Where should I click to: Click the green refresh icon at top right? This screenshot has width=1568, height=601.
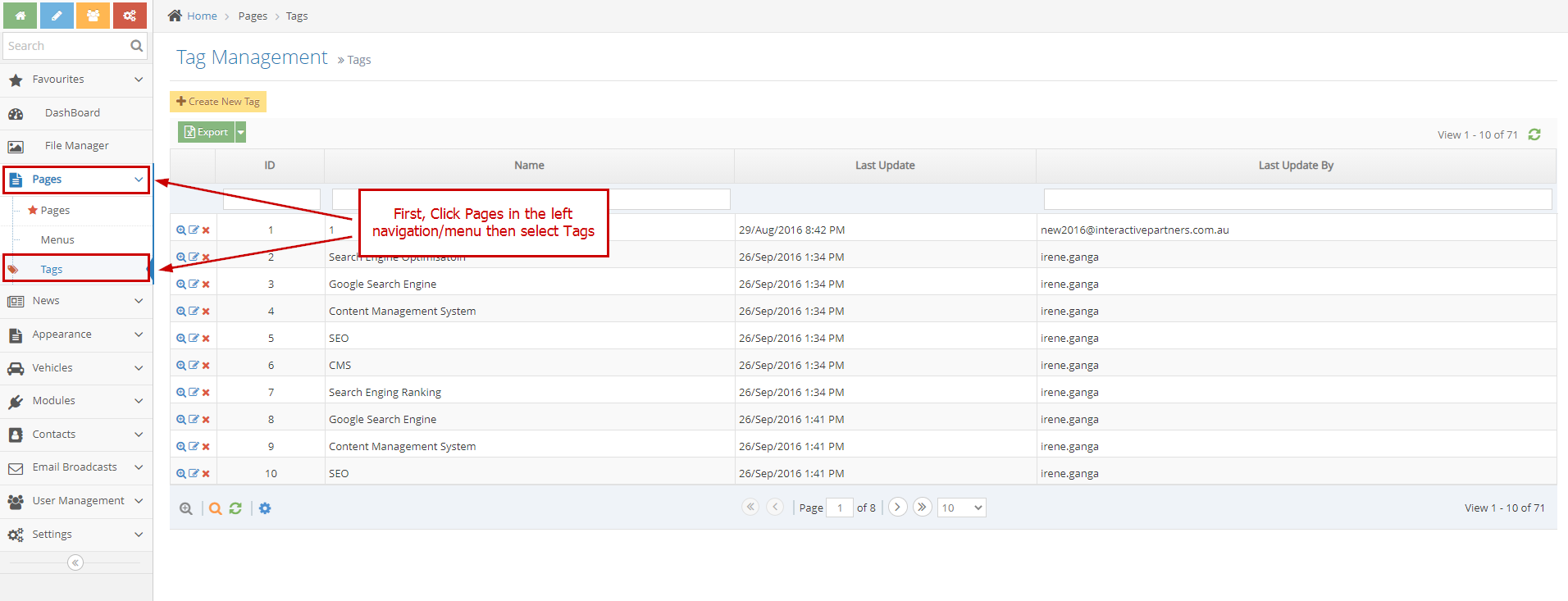click(x=1534, y=134)
